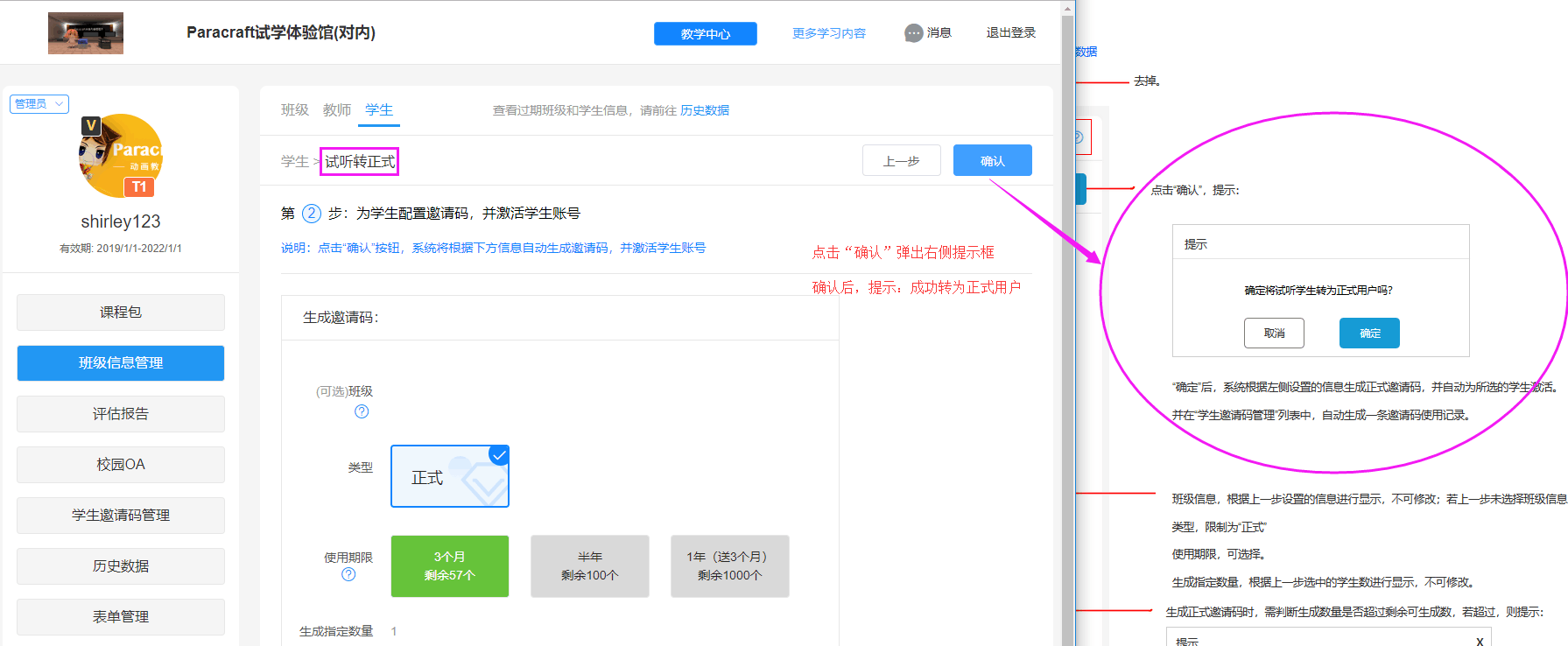Click the help icon under 使用期限 label
Screen dimensions: 1568x646
pyautogui.click(x=348, y=574)
